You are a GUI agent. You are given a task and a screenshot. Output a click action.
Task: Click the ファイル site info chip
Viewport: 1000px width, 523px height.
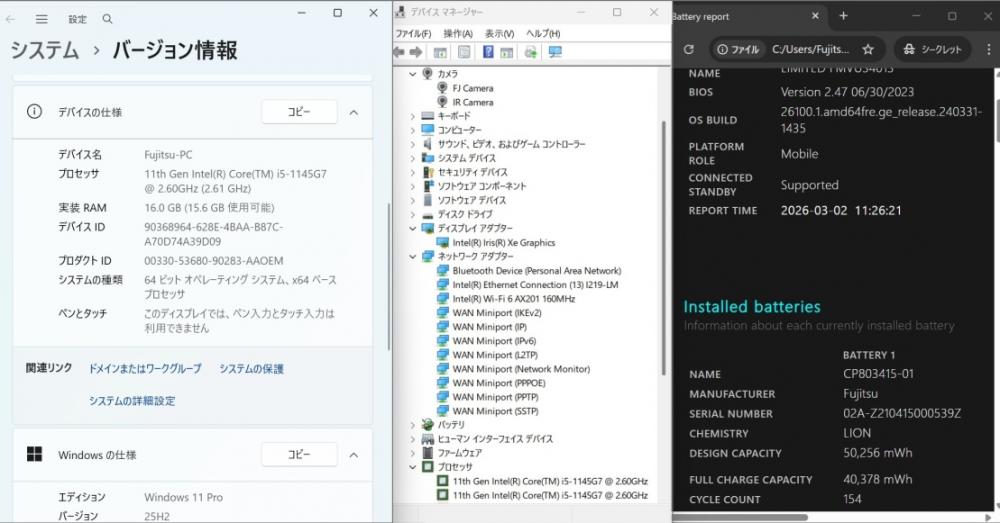click(x=738, y=49)
